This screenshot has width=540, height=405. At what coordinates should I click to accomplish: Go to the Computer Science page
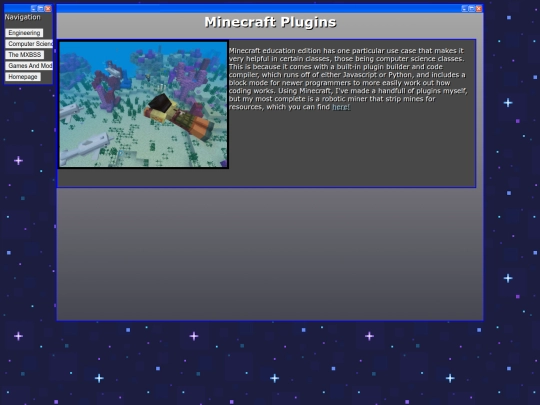(x=29, y=44)
